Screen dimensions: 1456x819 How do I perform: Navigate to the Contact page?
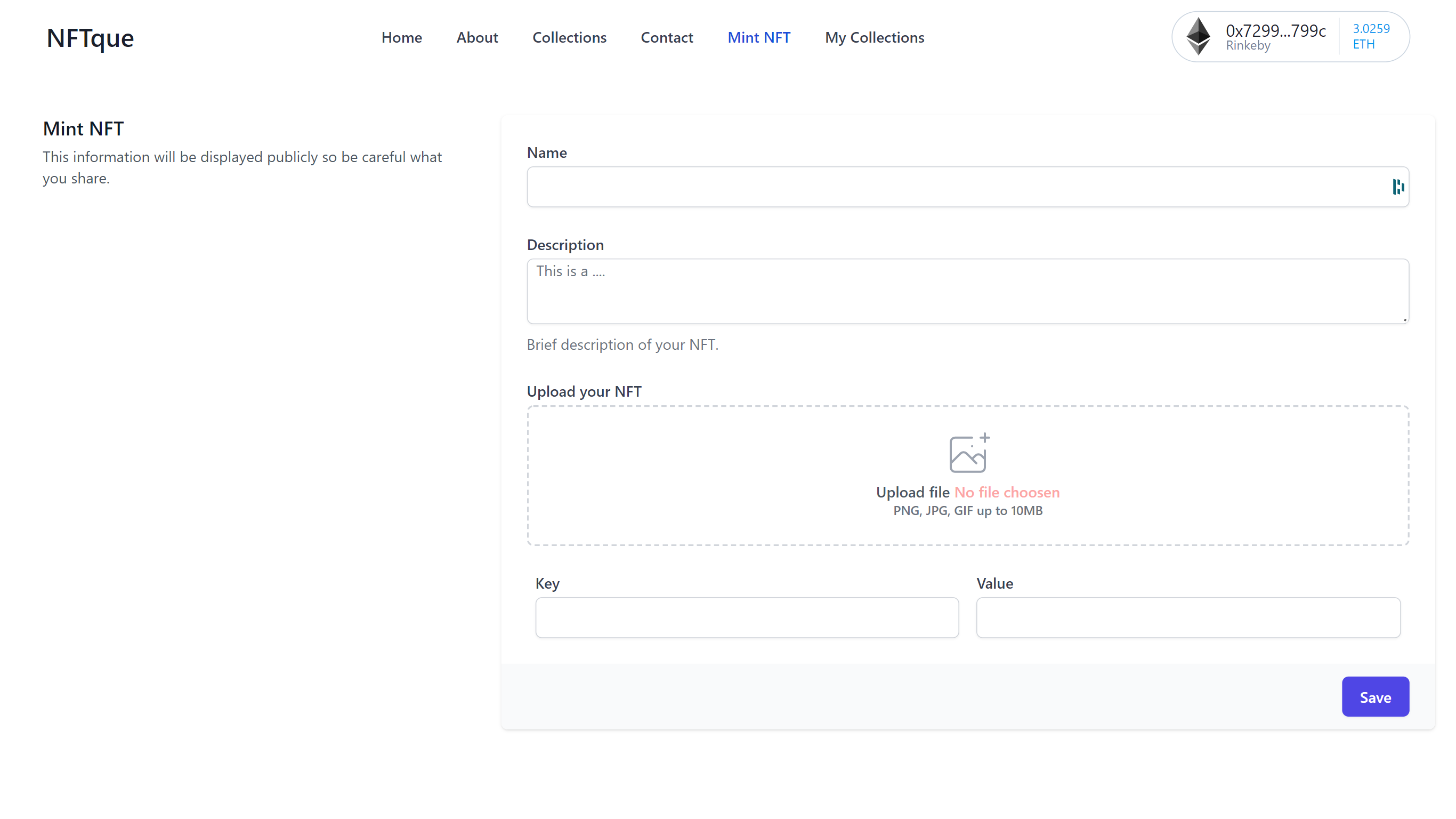666,37
